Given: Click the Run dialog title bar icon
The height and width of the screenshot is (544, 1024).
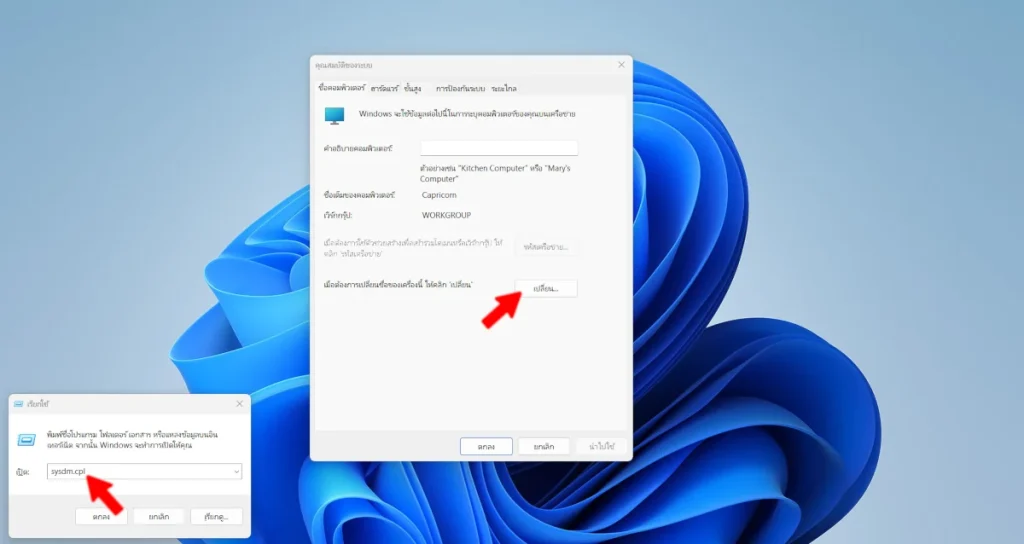Looking at the screenshot, I should coord(20,404).
